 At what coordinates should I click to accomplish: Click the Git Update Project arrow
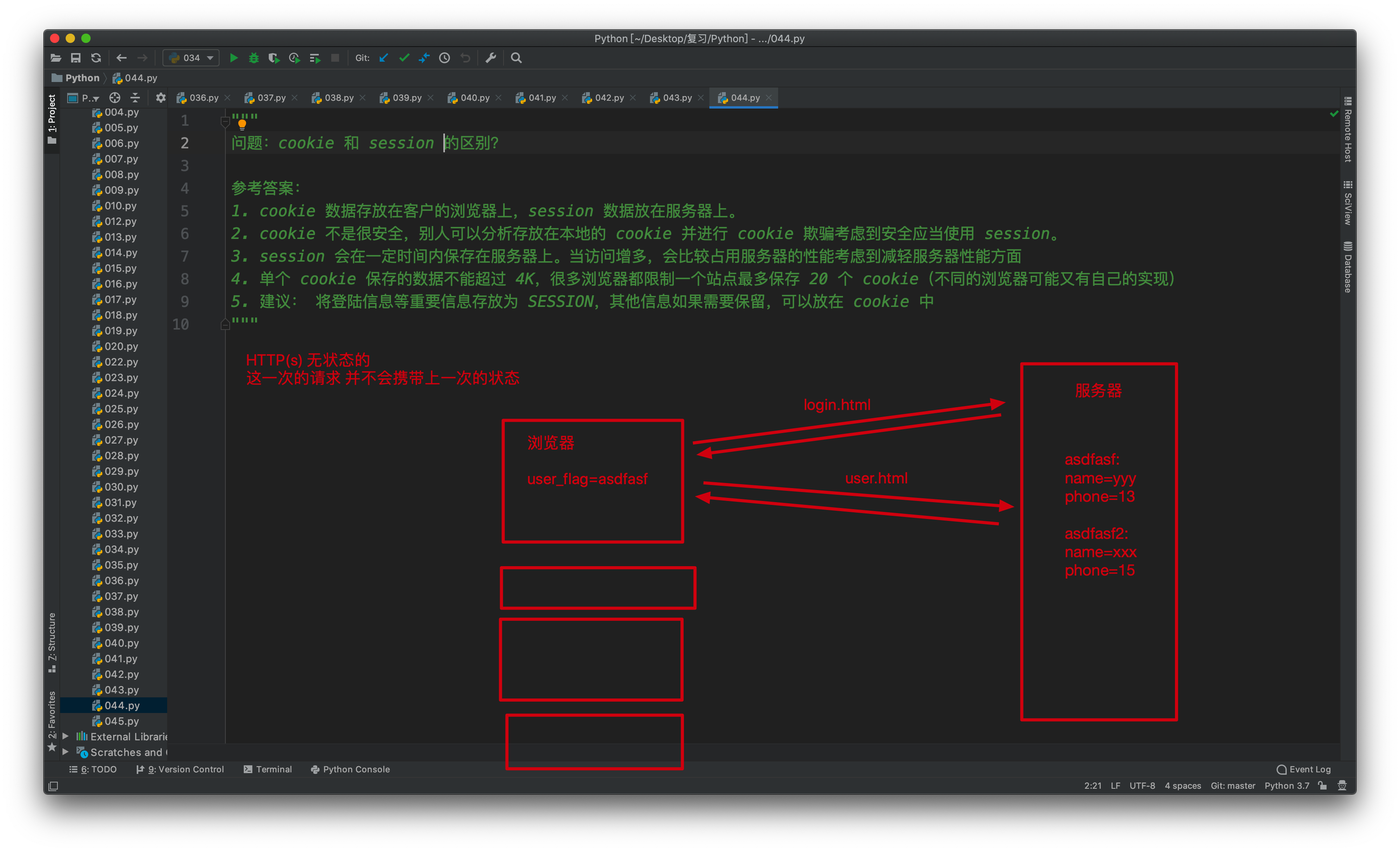pos(384,58)
